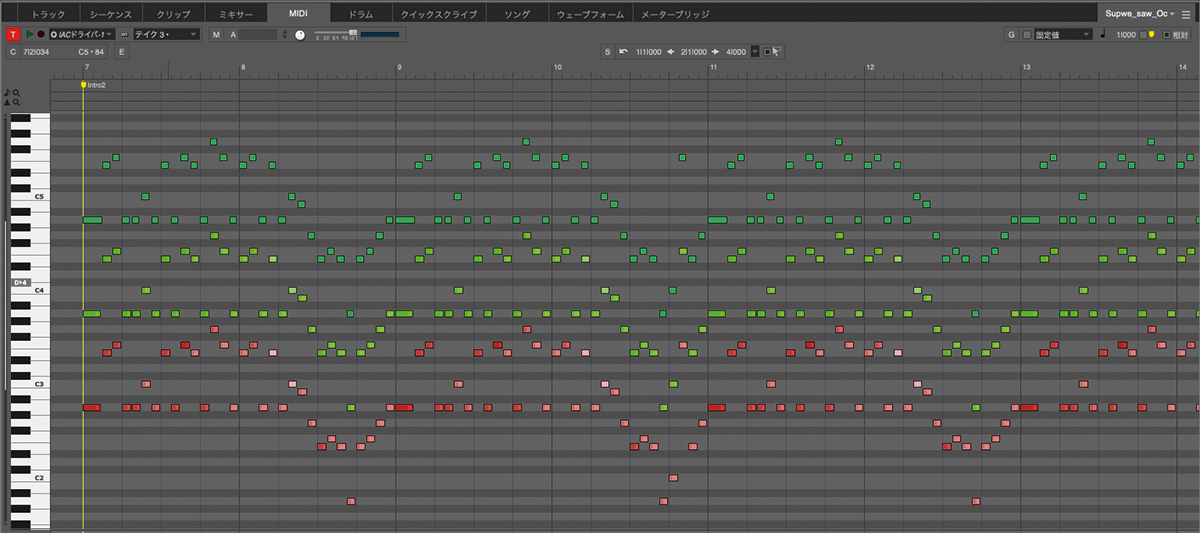Switch to the ミキサー tab
The height and width of the screenshot is (533, 1200).
(236, 15)
